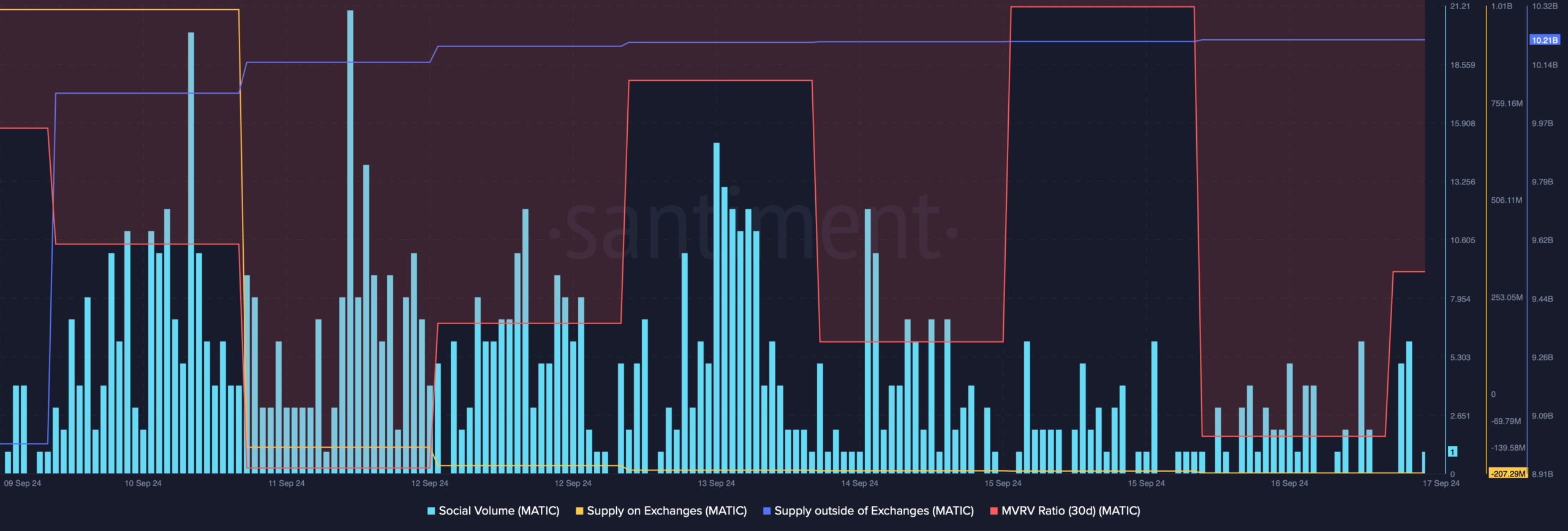
Task: Click the 21.21 axis value
Action: pos(1460,6)
